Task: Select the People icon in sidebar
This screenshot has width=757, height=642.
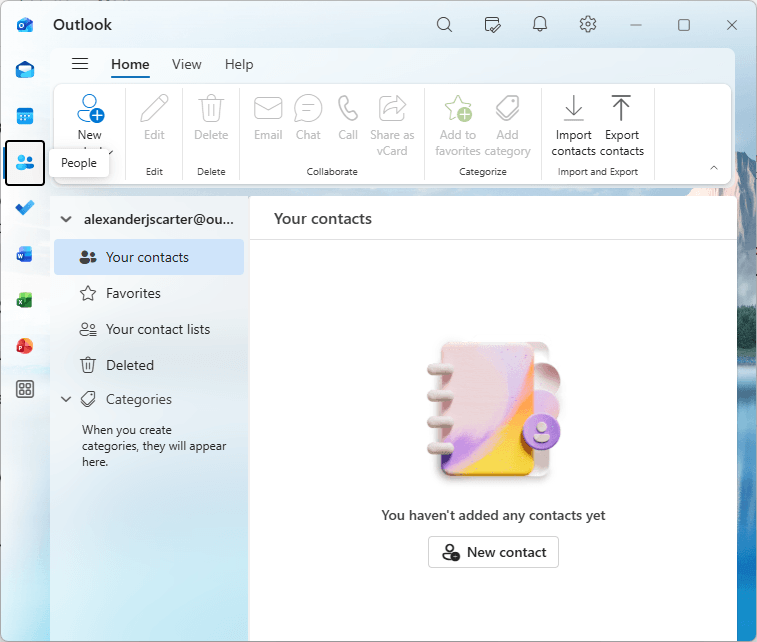Action: point(25,163)
